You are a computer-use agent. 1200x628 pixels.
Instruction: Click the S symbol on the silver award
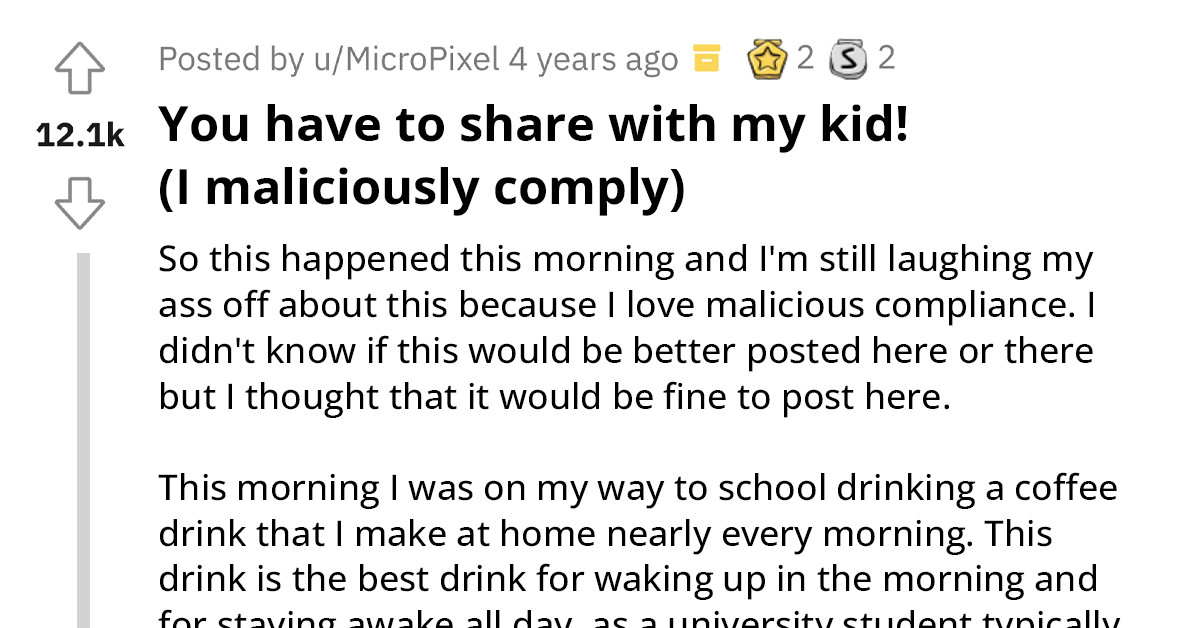coord(849,58)
